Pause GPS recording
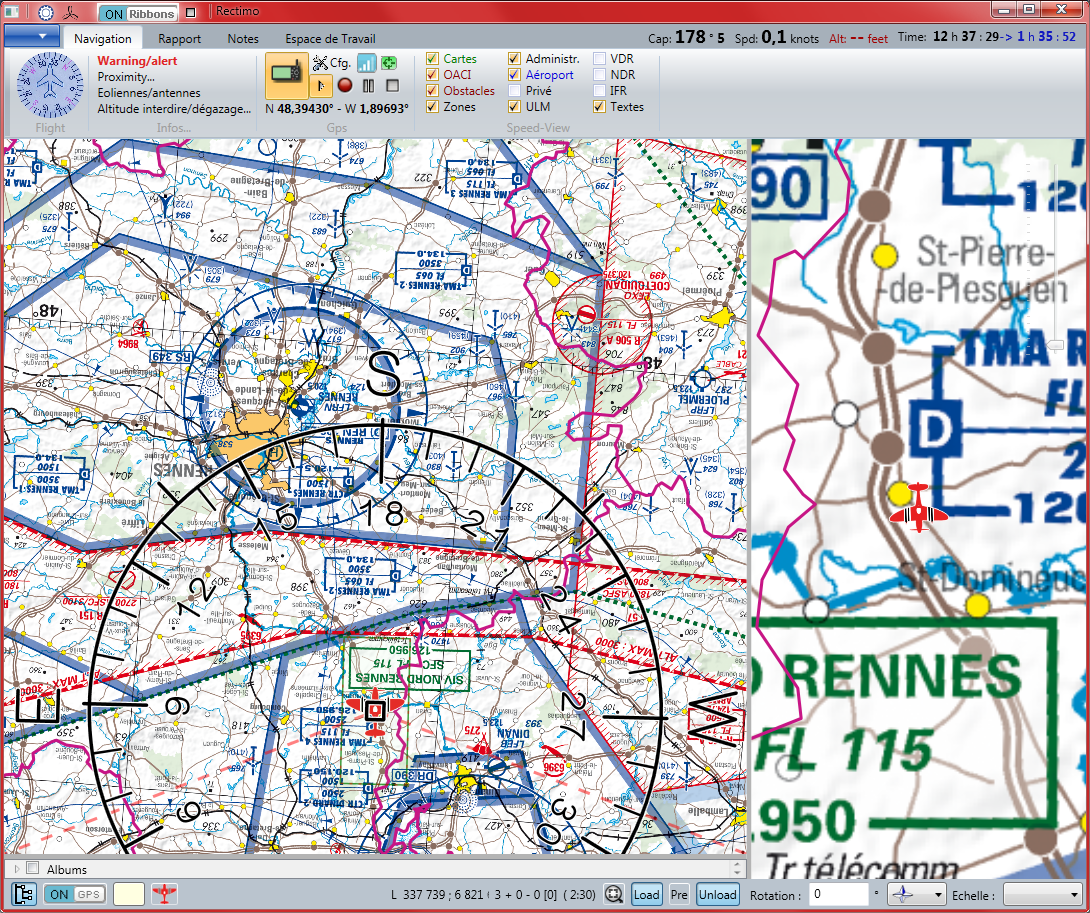 pos(368,86)
